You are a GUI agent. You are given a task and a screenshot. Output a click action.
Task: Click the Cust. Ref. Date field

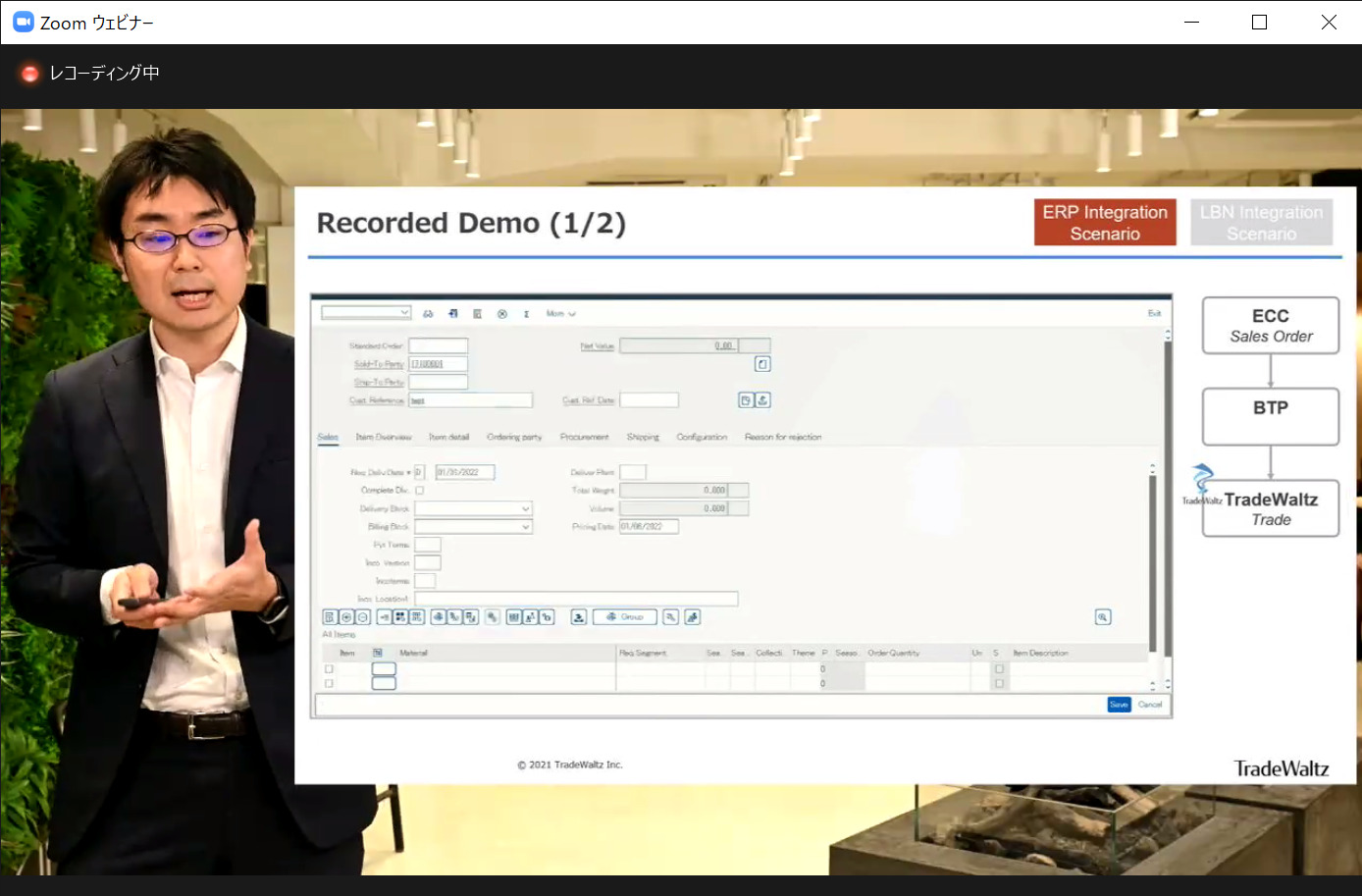click(x=649, y=400)
